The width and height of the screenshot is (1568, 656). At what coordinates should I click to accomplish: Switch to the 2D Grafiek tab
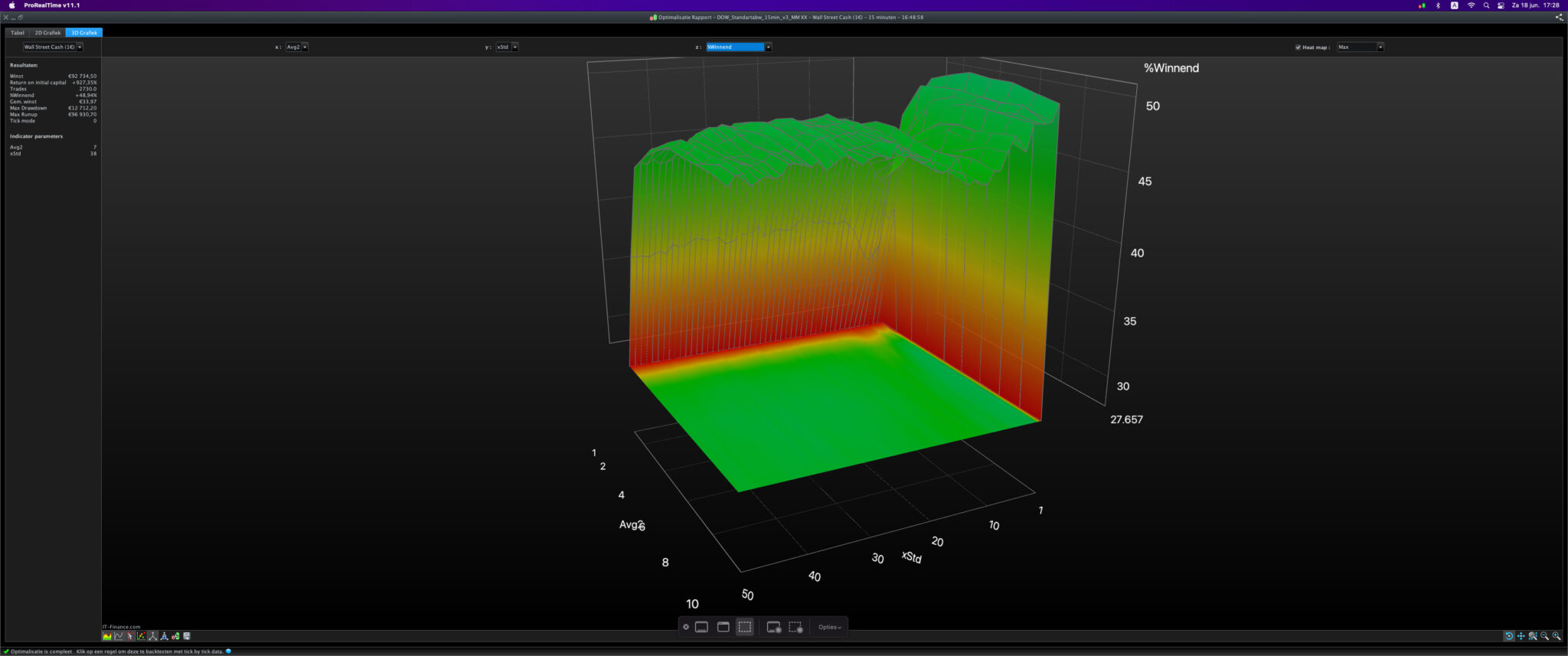pyautogui.click(x=47, y=33)
